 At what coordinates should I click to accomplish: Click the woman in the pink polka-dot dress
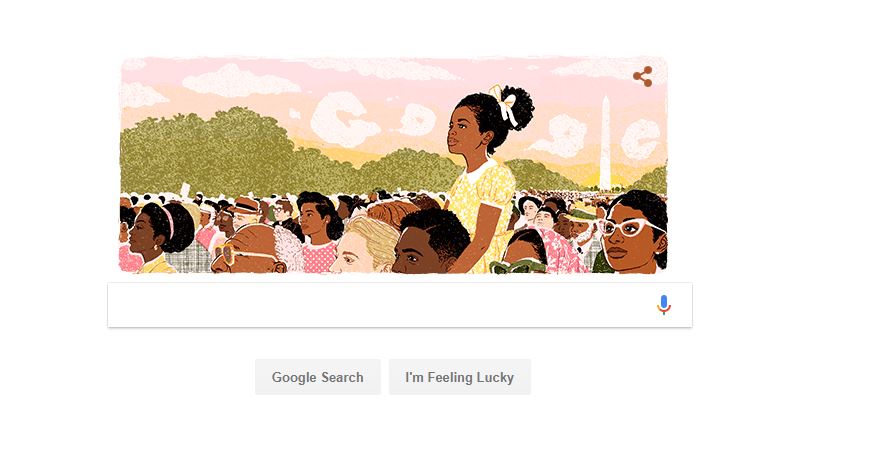(x=320, y=232)
